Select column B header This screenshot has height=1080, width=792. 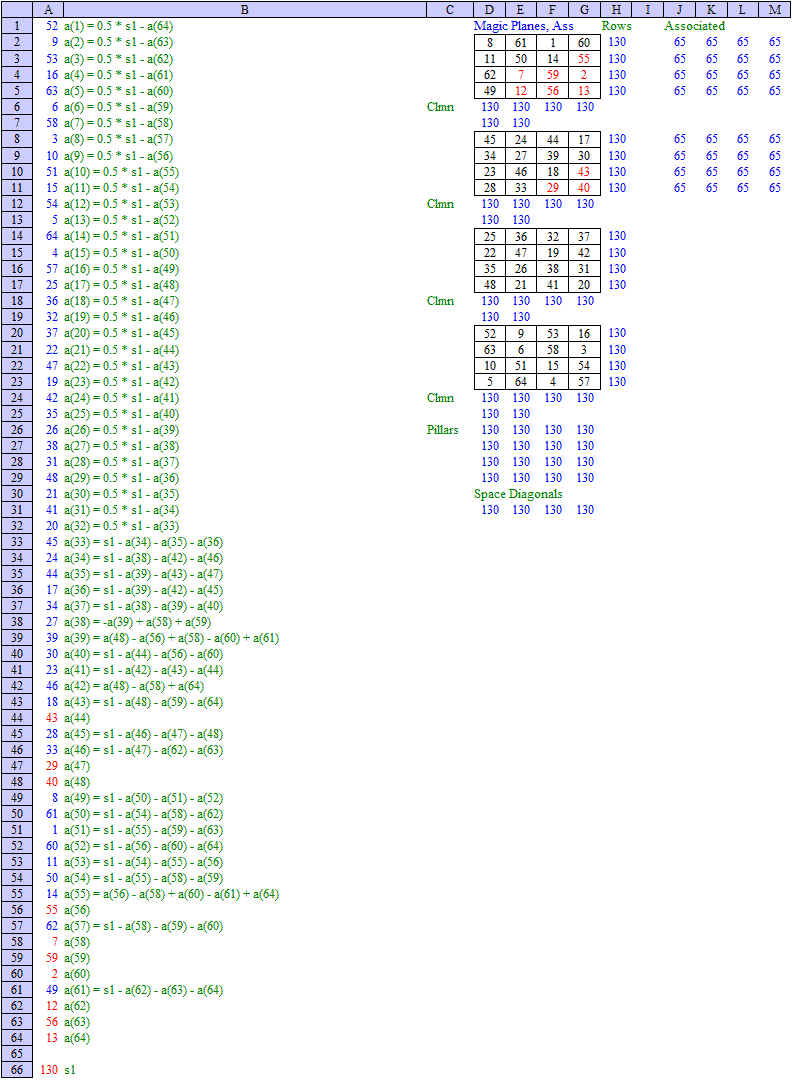[244, 10]
